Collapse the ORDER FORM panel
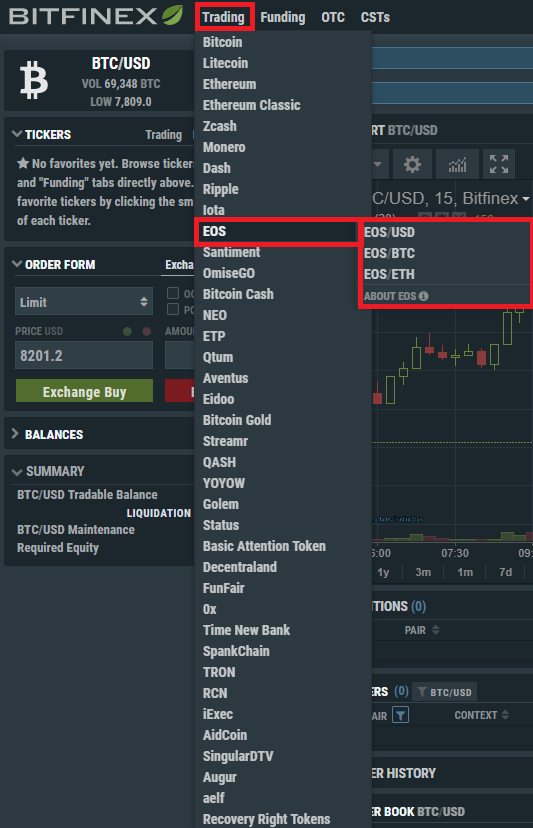The width and height of the screenshot is (533, 828). 17,264
